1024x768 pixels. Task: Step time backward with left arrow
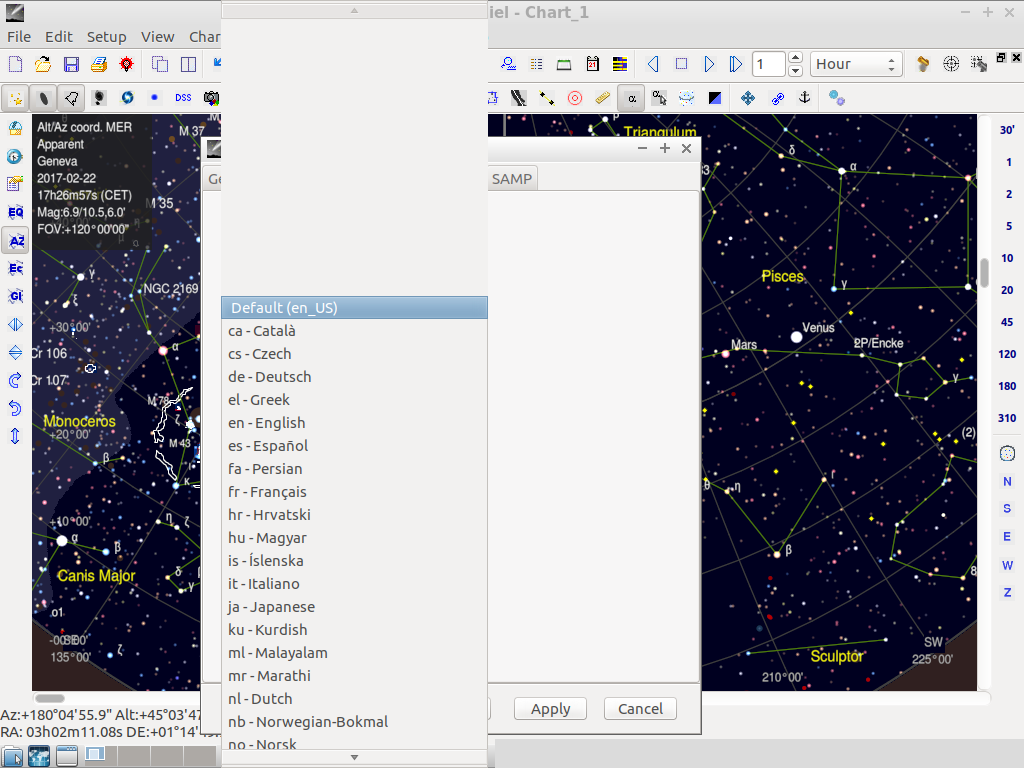[652, 64]
